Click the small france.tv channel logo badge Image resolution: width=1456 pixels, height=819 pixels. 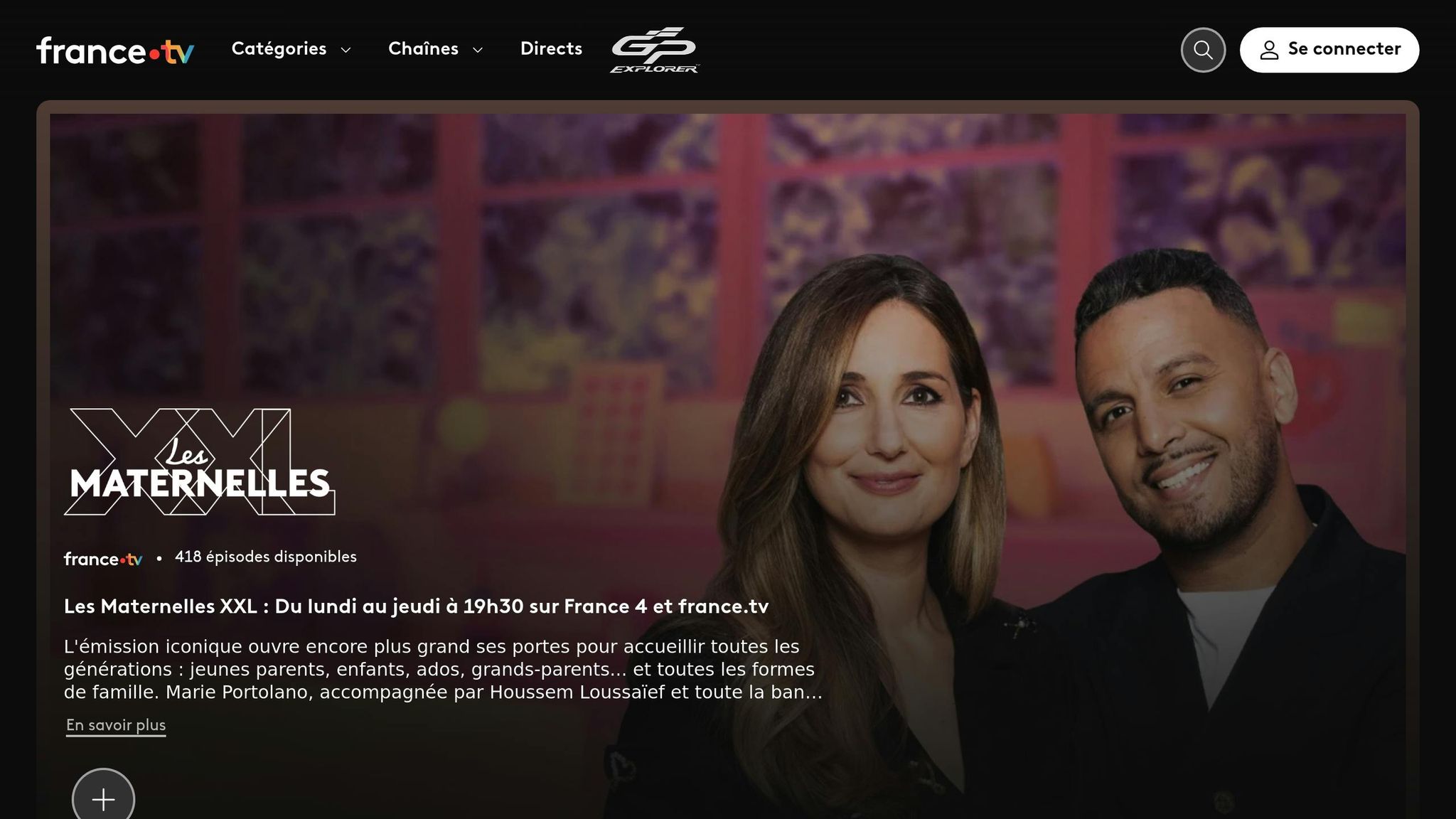103,559
